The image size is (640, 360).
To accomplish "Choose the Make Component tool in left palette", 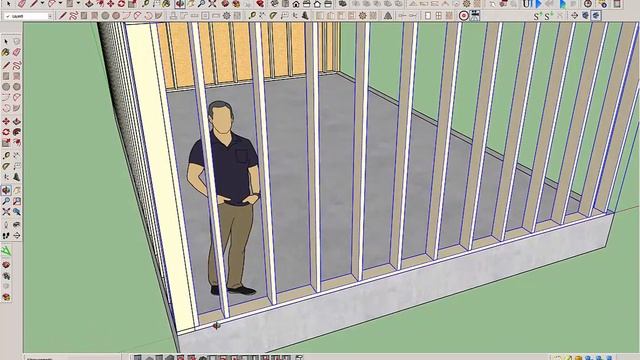I will (17, 41).
